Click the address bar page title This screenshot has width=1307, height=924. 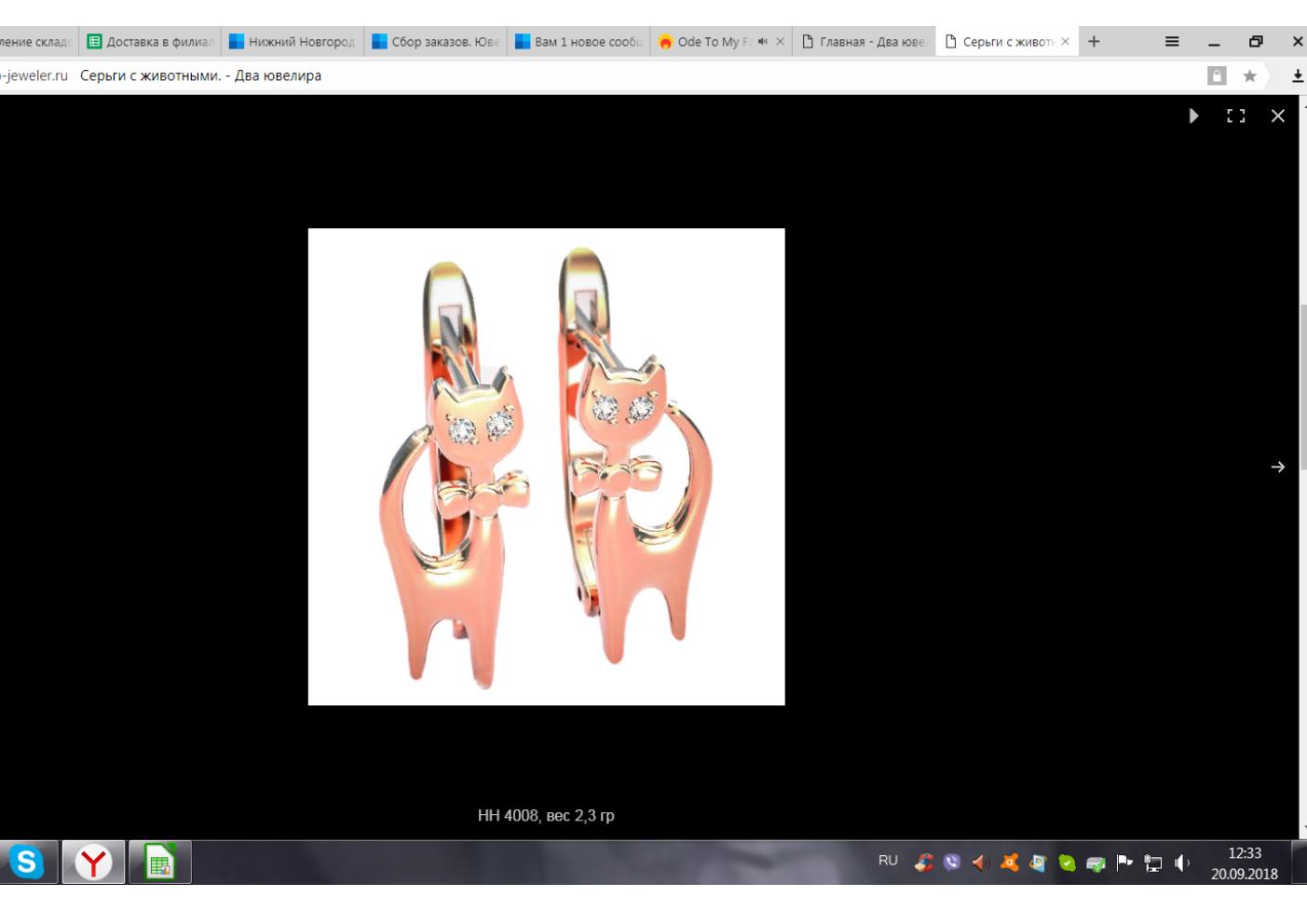pos(200,75)
